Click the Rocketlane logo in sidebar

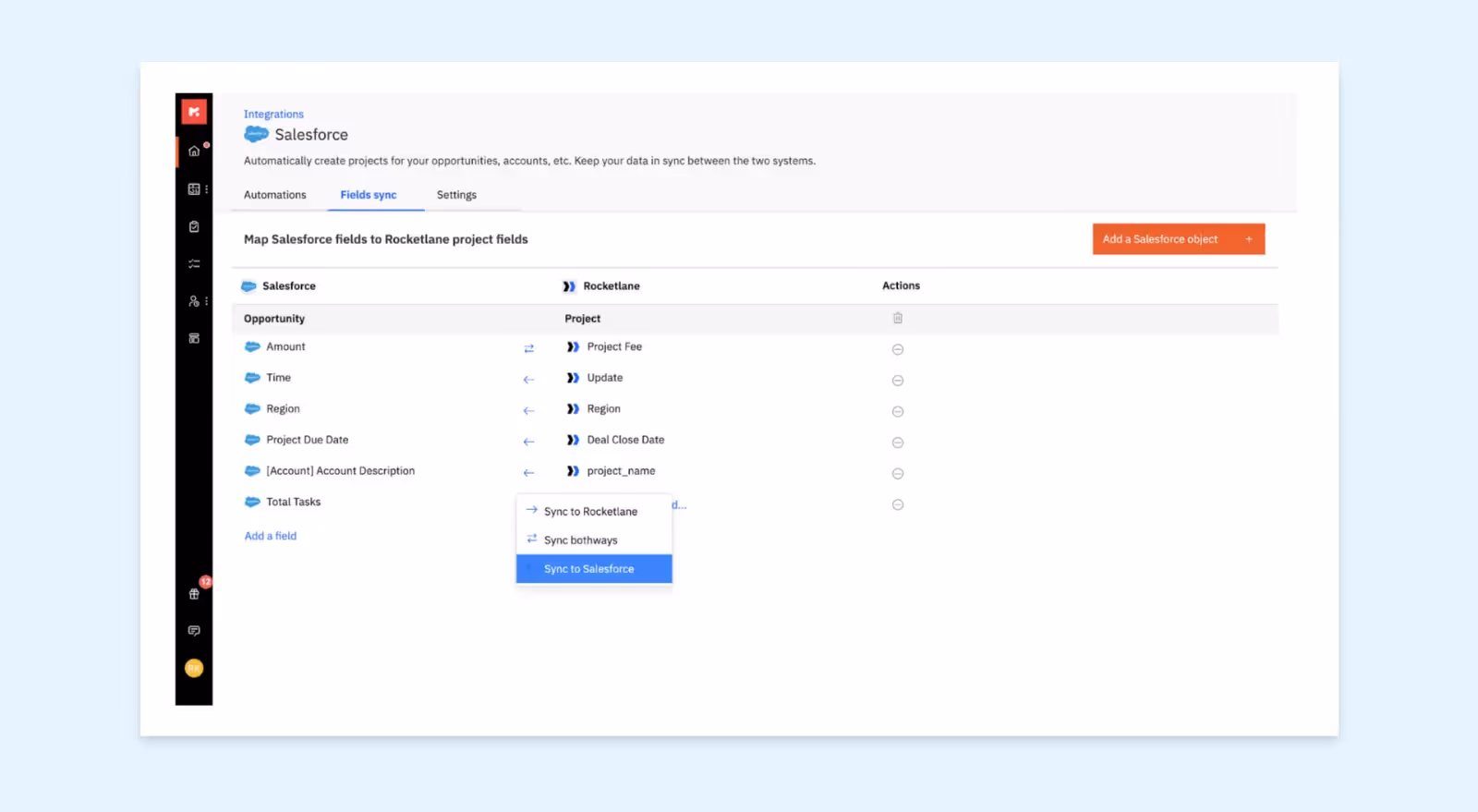point(194,112)
